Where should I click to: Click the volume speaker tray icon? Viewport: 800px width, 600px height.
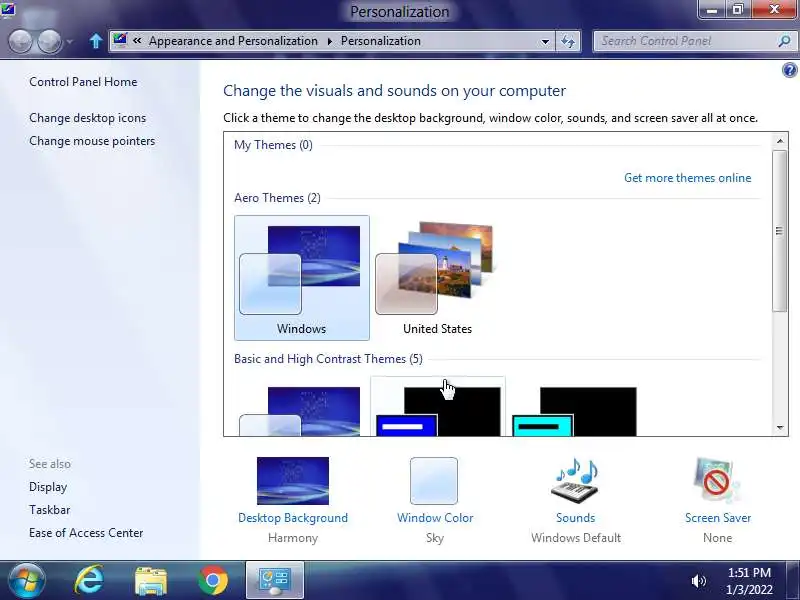[x=698, y=581]
